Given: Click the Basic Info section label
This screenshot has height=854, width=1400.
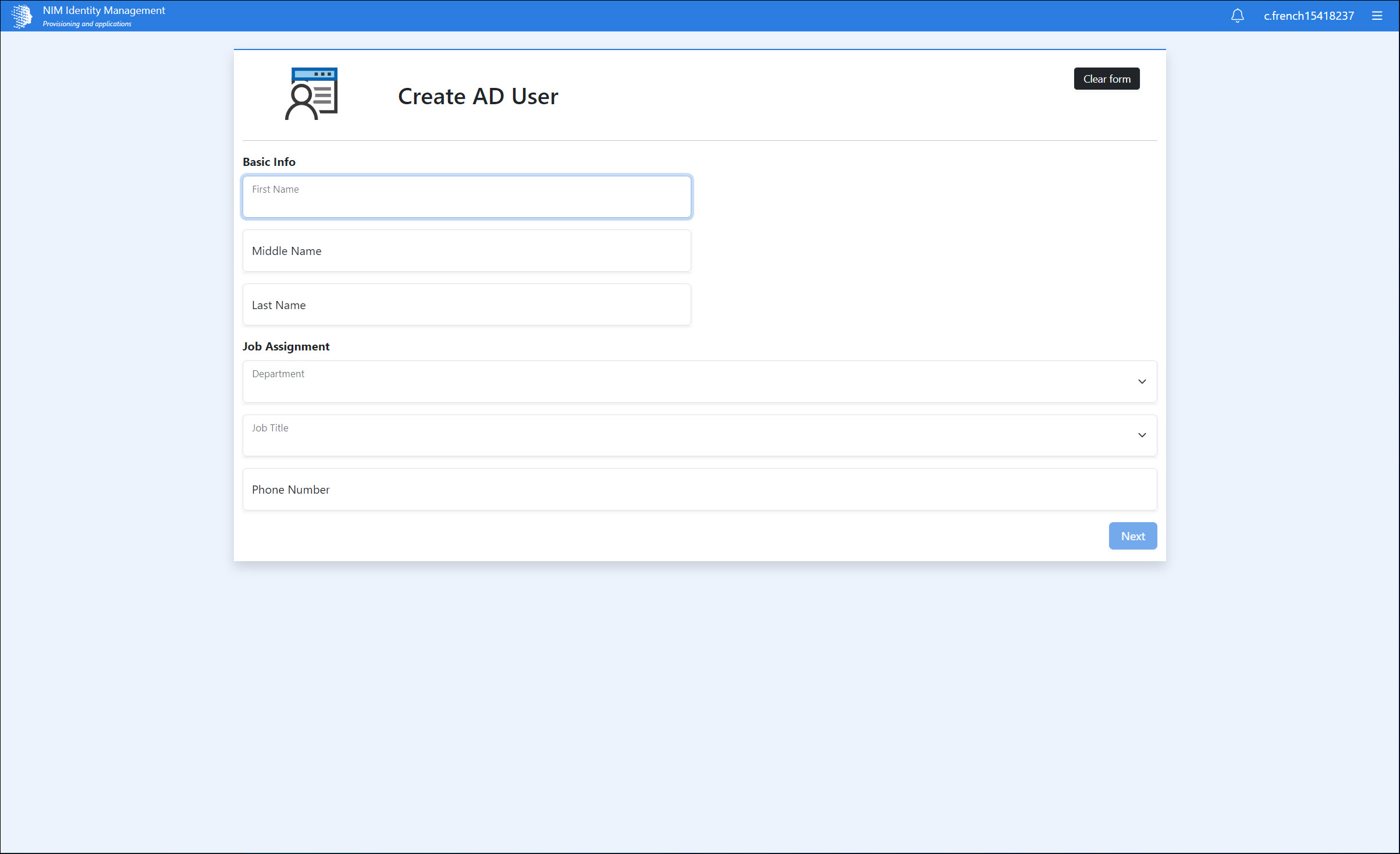Looking at the screenshot, I should point(269,162).
